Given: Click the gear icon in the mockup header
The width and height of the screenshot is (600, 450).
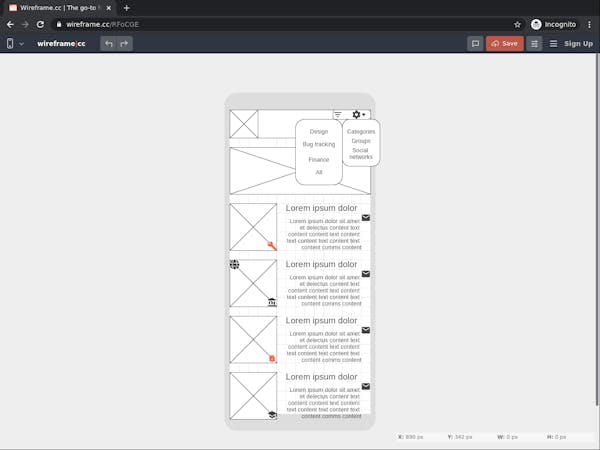Looking at the screenshot, I should pyautogui.click(x=356, y=114).
